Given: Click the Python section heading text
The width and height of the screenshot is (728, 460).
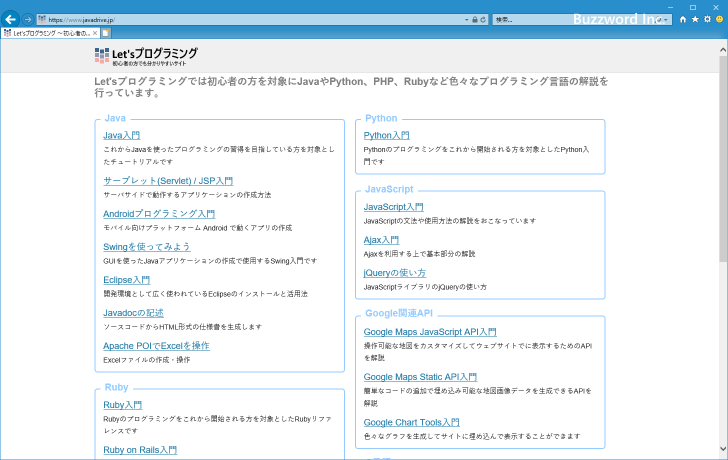Looking at the screenshot, I should [381, 118].
